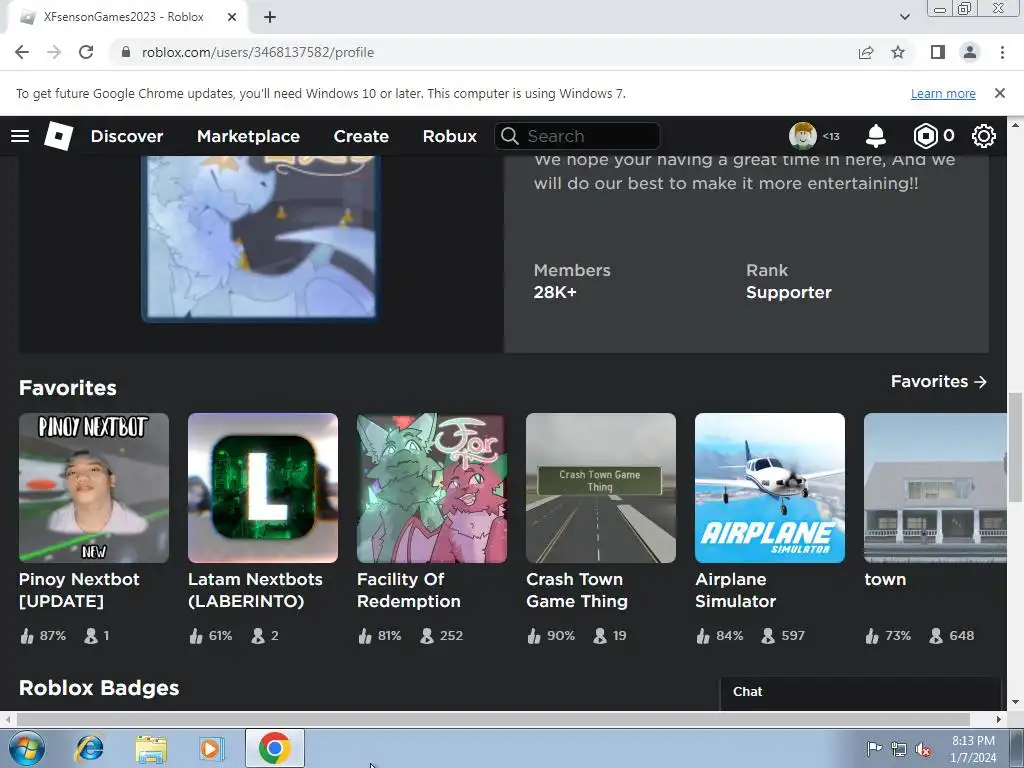
Task: Open the Roblox settings gear
Action: 984,136
